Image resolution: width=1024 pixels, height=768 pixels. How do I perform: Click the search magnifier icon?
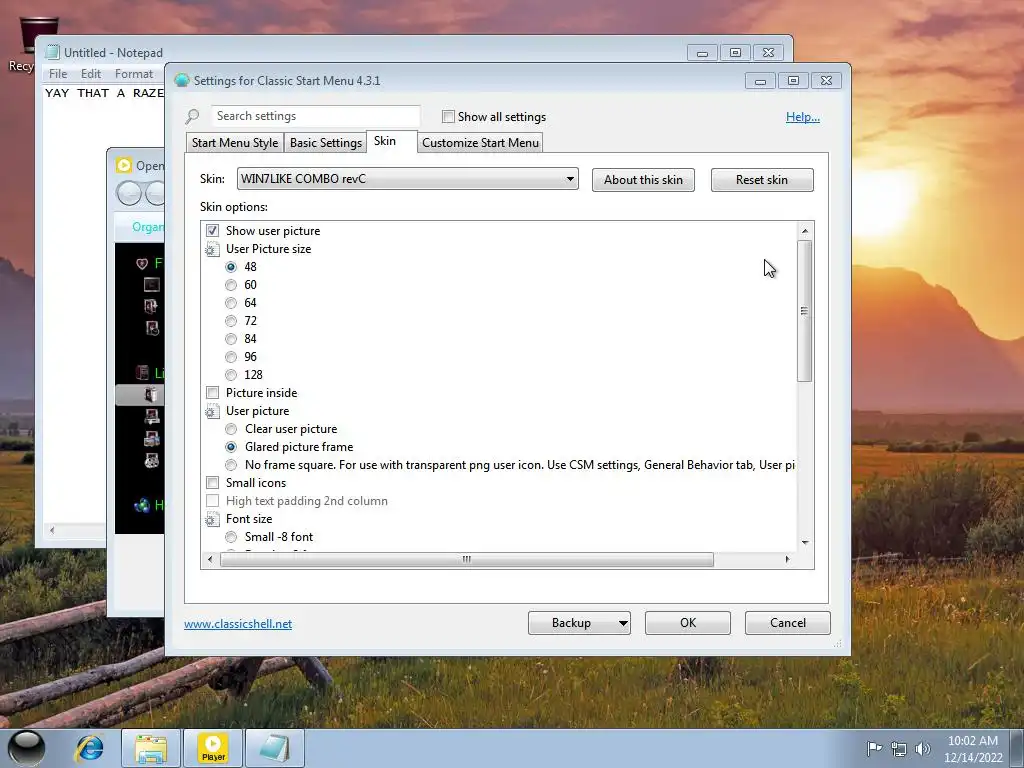[x=192, y=117]
